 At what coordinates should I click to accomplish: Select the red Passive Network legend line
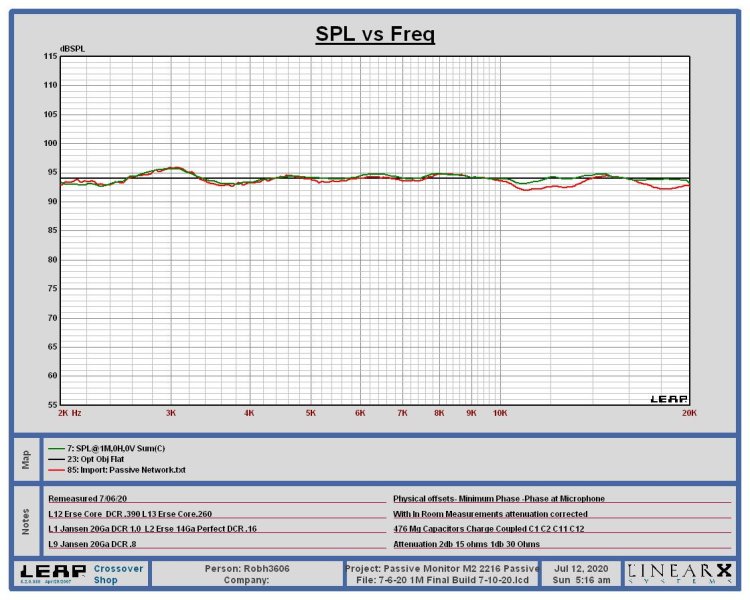click(54, 469)
